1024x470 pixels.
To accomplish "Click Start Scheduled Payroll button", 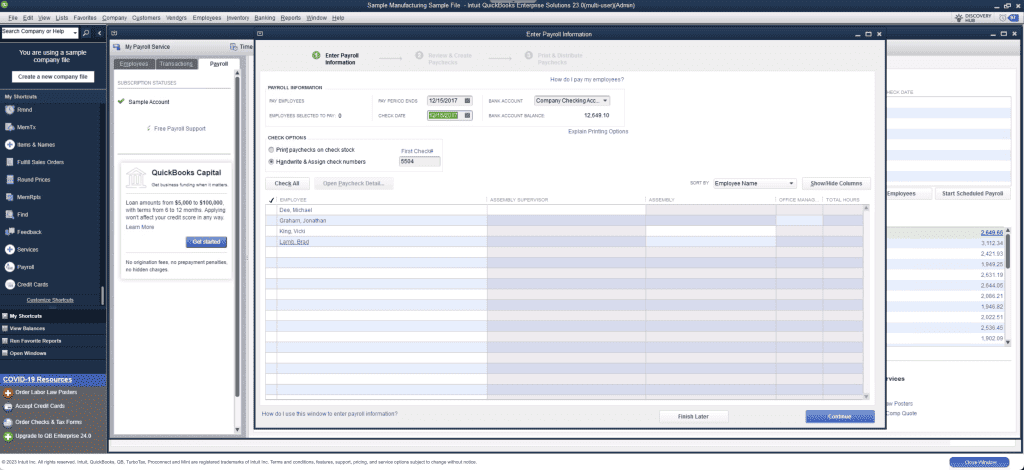I will pos(973,194).
